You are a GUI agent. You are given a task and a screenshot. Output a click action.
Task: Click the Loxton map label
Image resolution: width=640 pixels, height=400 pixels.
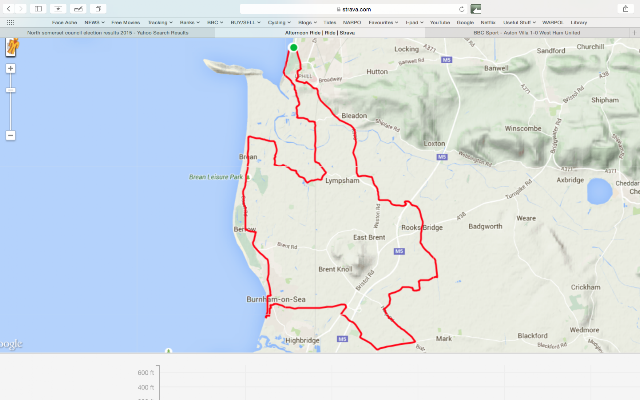point(434,143)
